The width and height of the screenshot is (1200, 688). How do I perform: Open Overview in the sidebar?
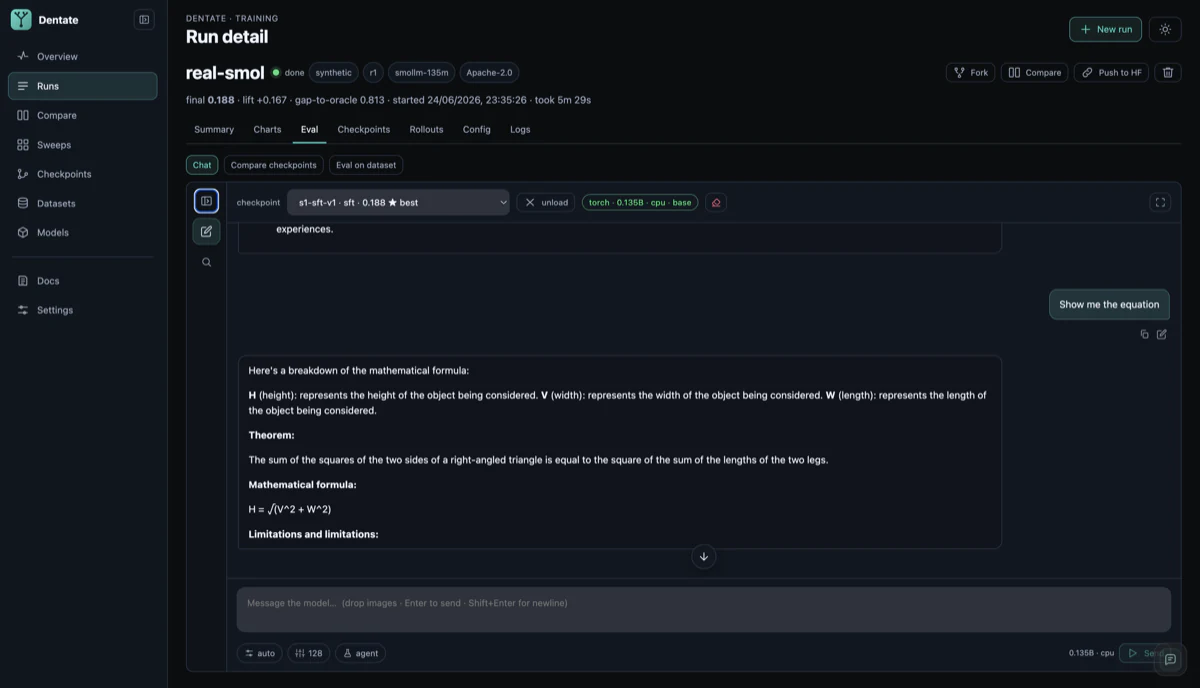[83, 57]
